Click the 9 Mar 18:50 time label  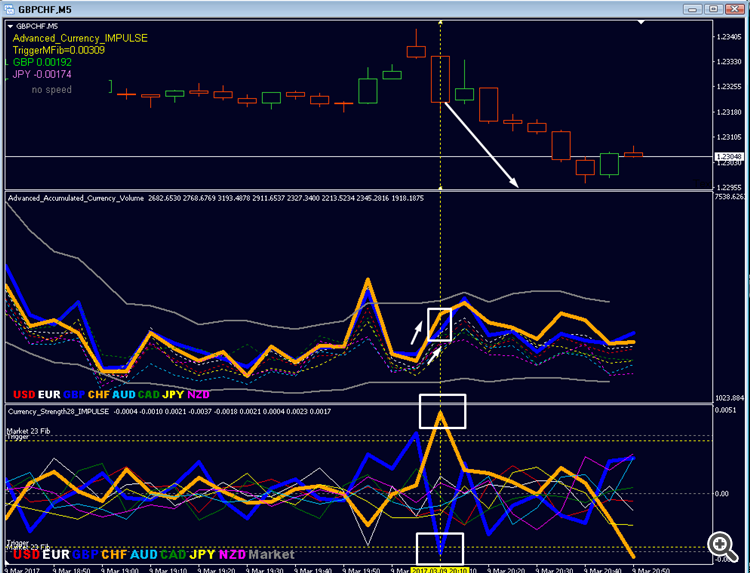72,570
